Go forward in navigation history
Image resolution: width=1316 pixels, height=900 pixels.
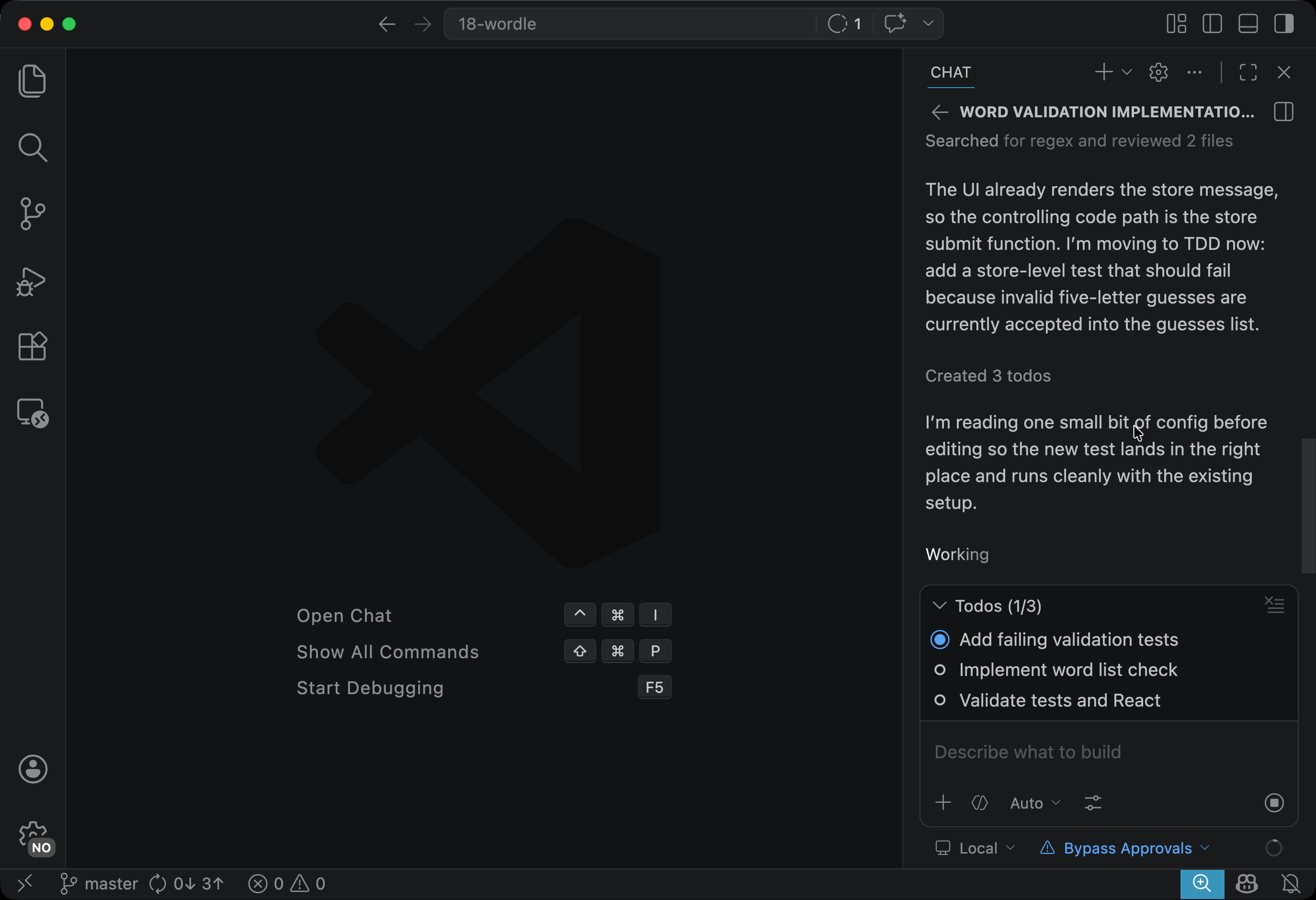[x=422, y=24]
